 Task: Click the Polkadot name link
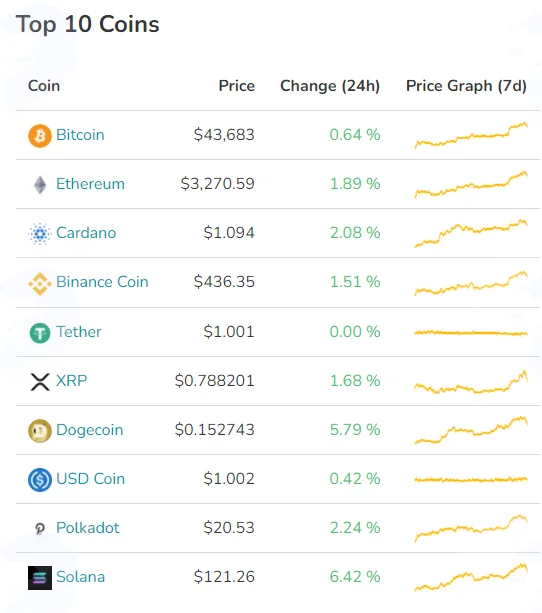pyautogui.click(x=88, y=528)
